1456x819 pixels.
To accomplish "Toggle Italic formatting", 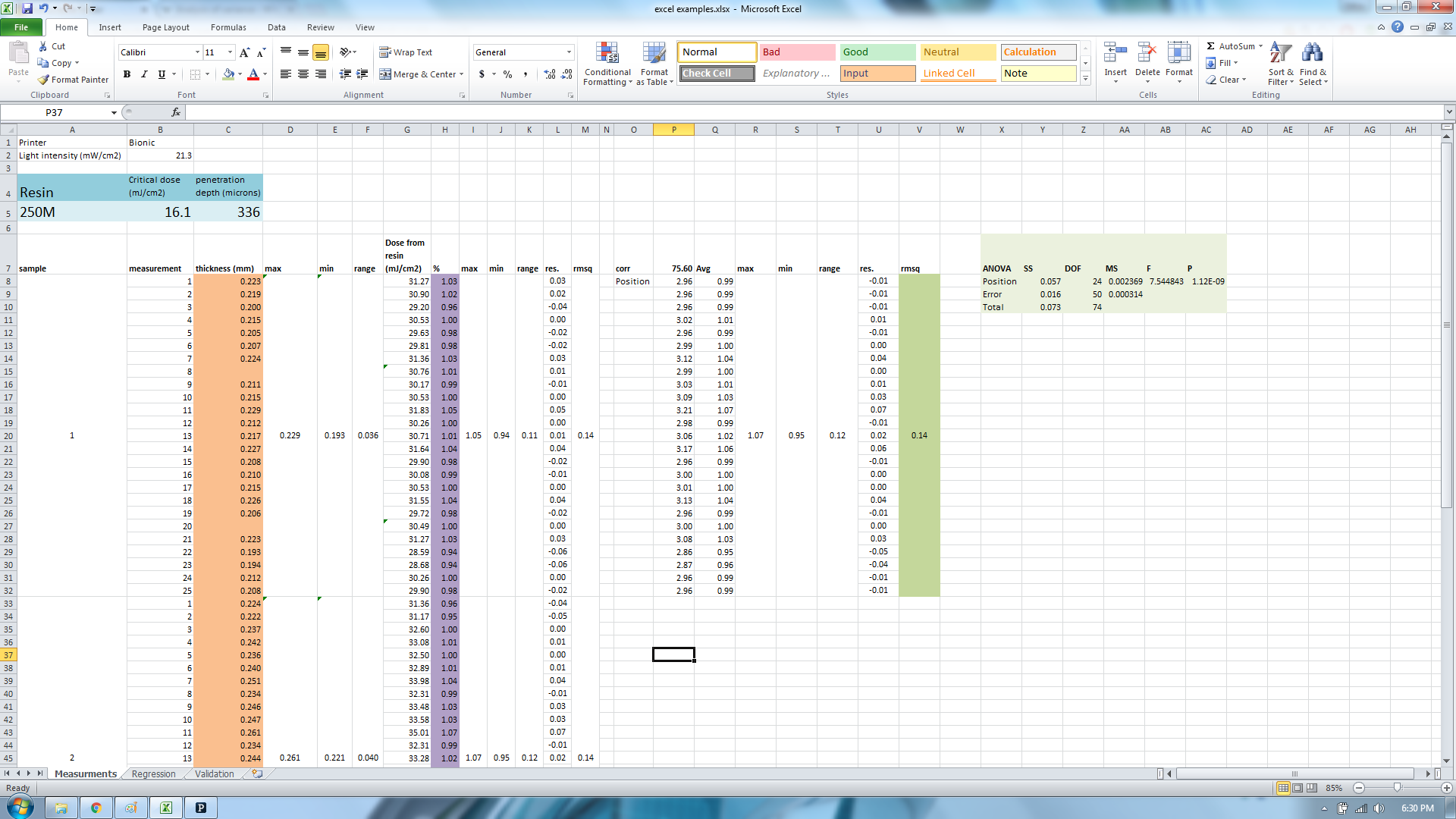I will 144,74.
